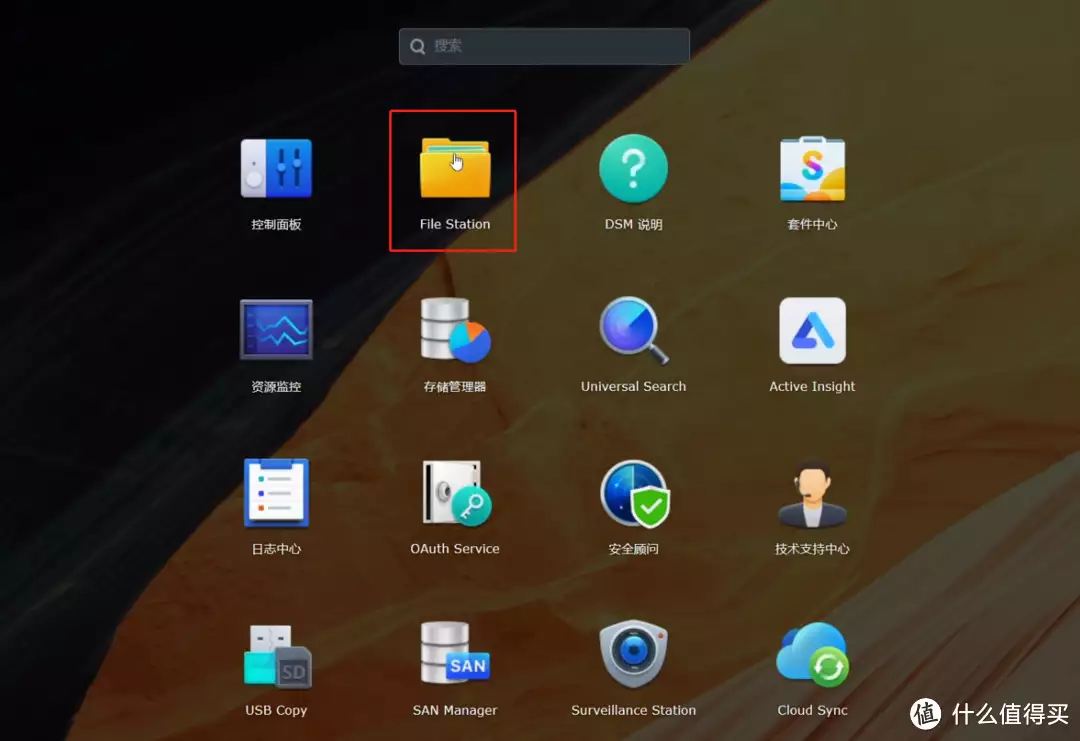Image resolution: width=1080 pixels, height=741 pixels.
Task: Focus the 搜索 search input field
Action: point(544,46)
